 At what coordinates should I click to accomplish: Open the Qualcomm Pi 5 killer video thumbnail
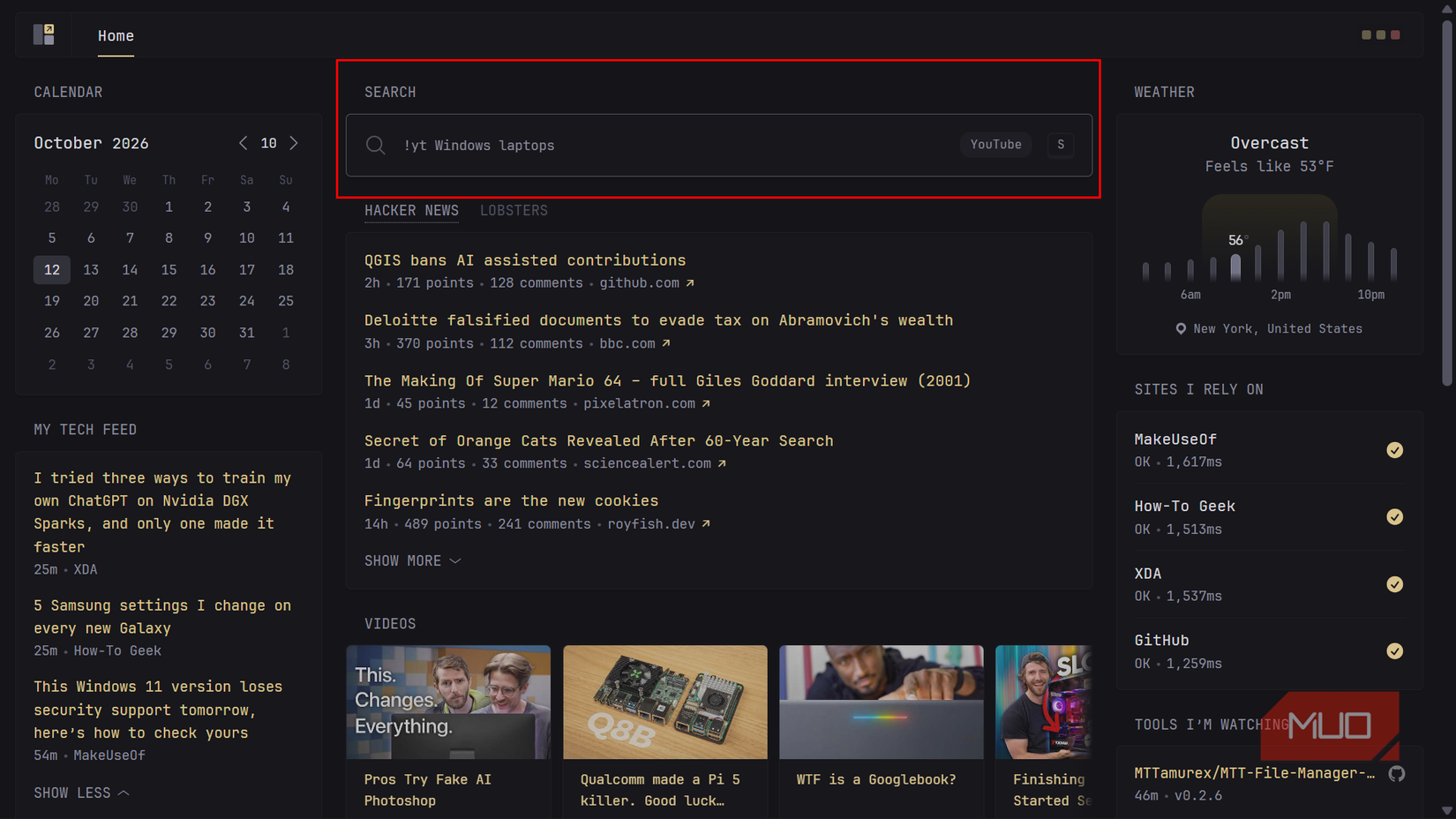[665, 702]
